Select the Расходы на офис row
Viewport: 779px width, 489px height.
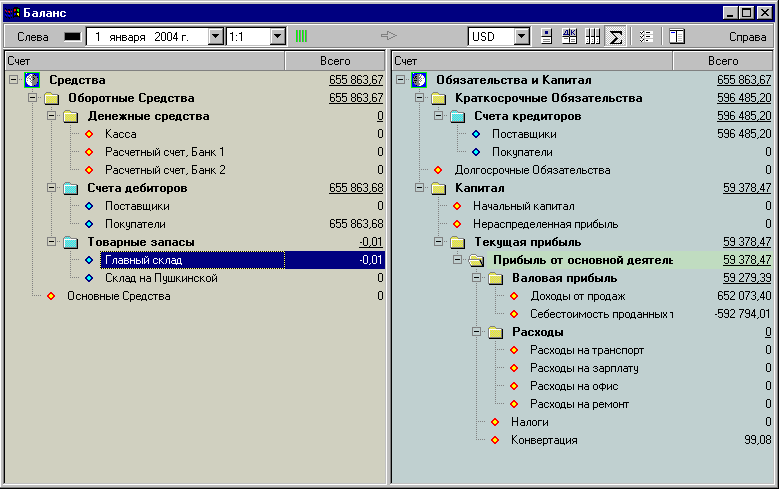tap(574, 386)
